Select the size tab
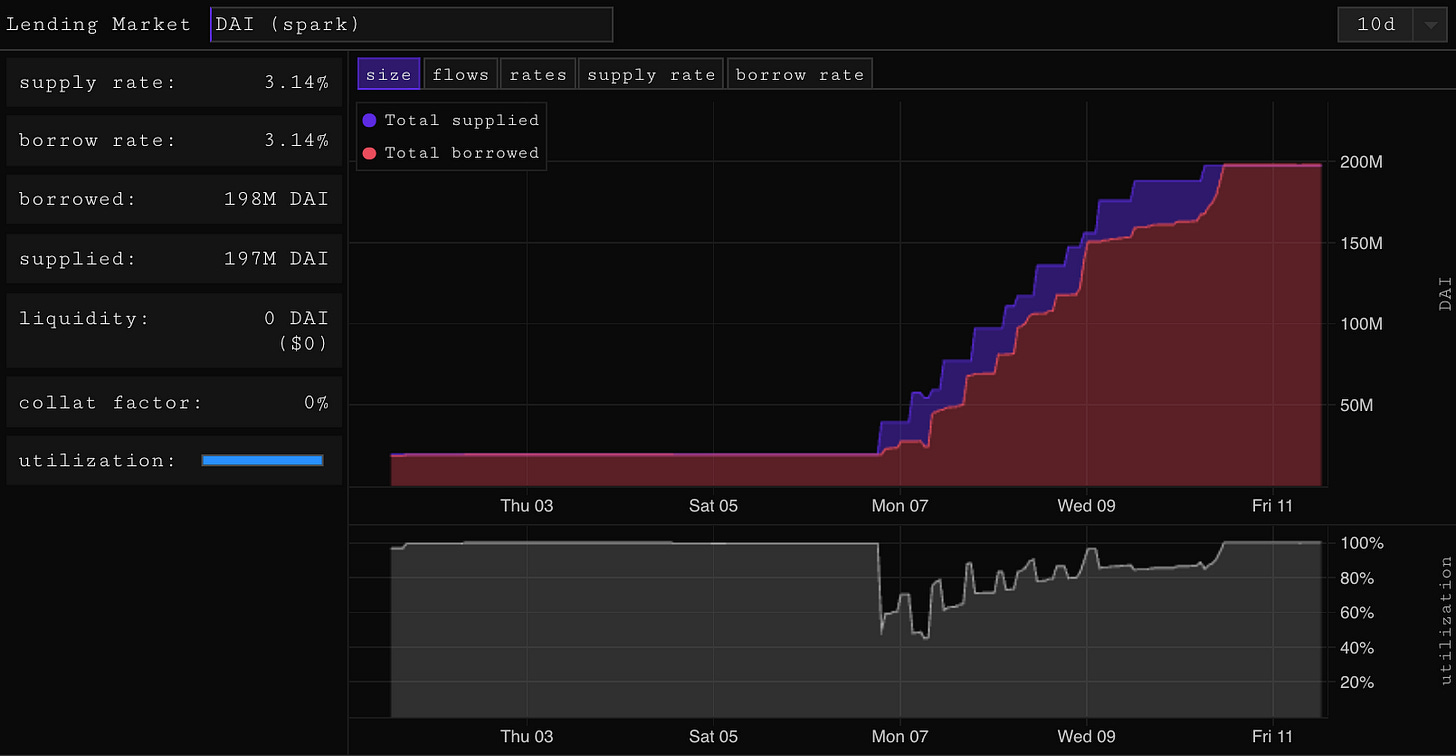 click(x=389, y=74)
